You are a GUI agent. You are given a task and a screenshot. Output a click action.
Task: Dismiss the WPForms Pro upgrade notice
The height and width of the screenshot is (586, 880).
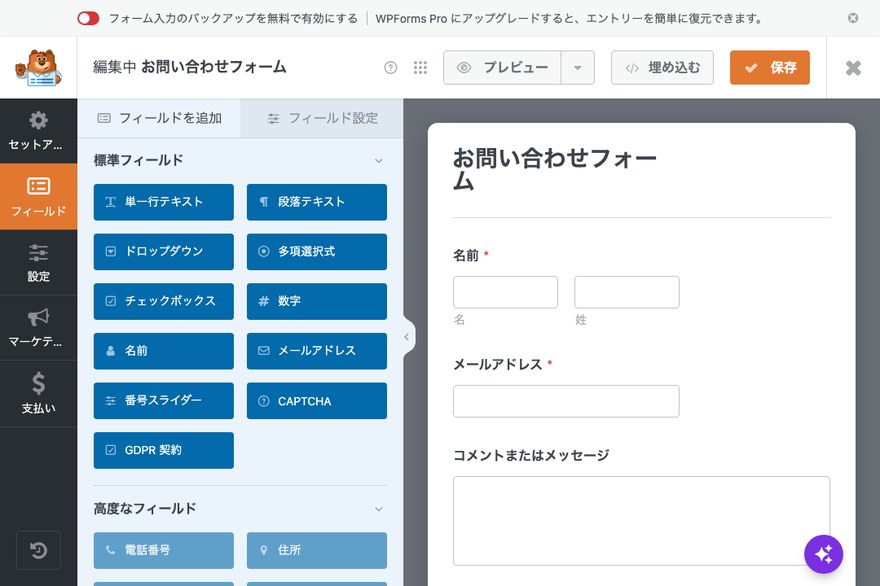852,18
